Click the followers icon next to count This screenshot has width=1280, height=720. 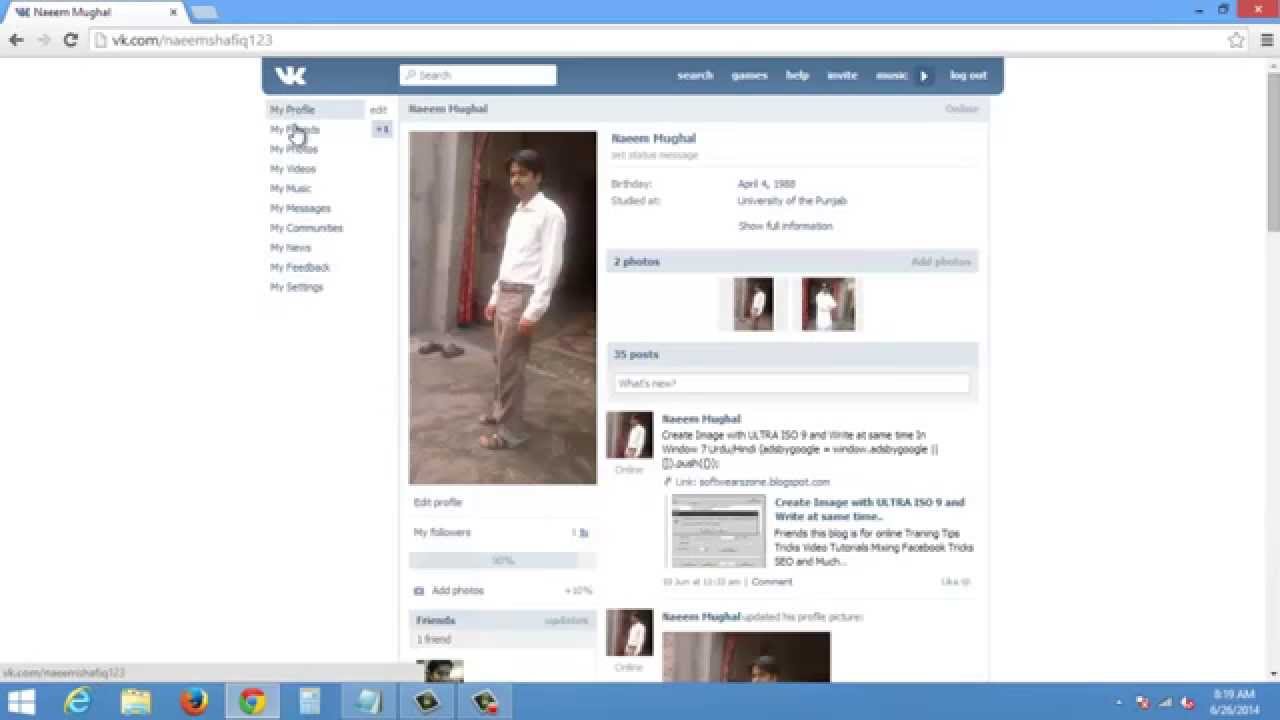(584, 533)
